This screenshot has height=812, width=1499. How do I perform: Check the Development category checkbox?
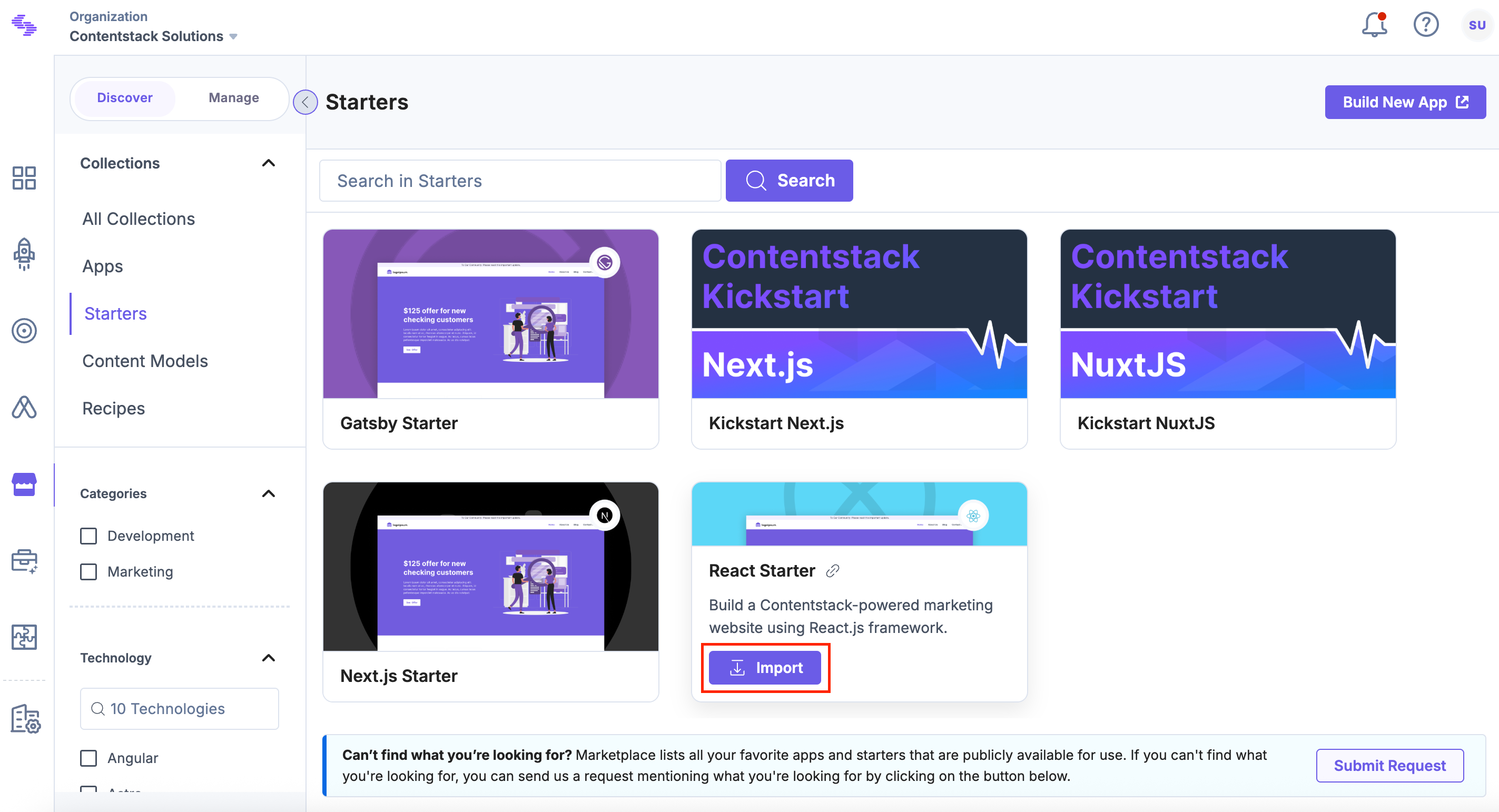tap(88, 536)
